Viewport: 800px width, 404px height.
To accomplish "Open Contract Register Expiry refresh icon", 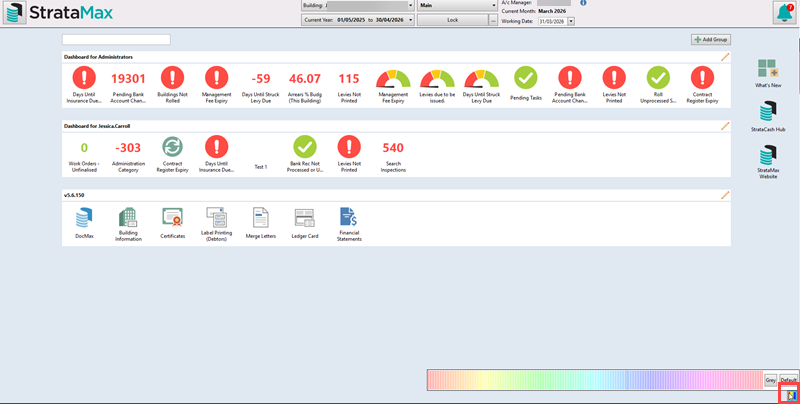I will pyautogui.click(x=172, y=155).
